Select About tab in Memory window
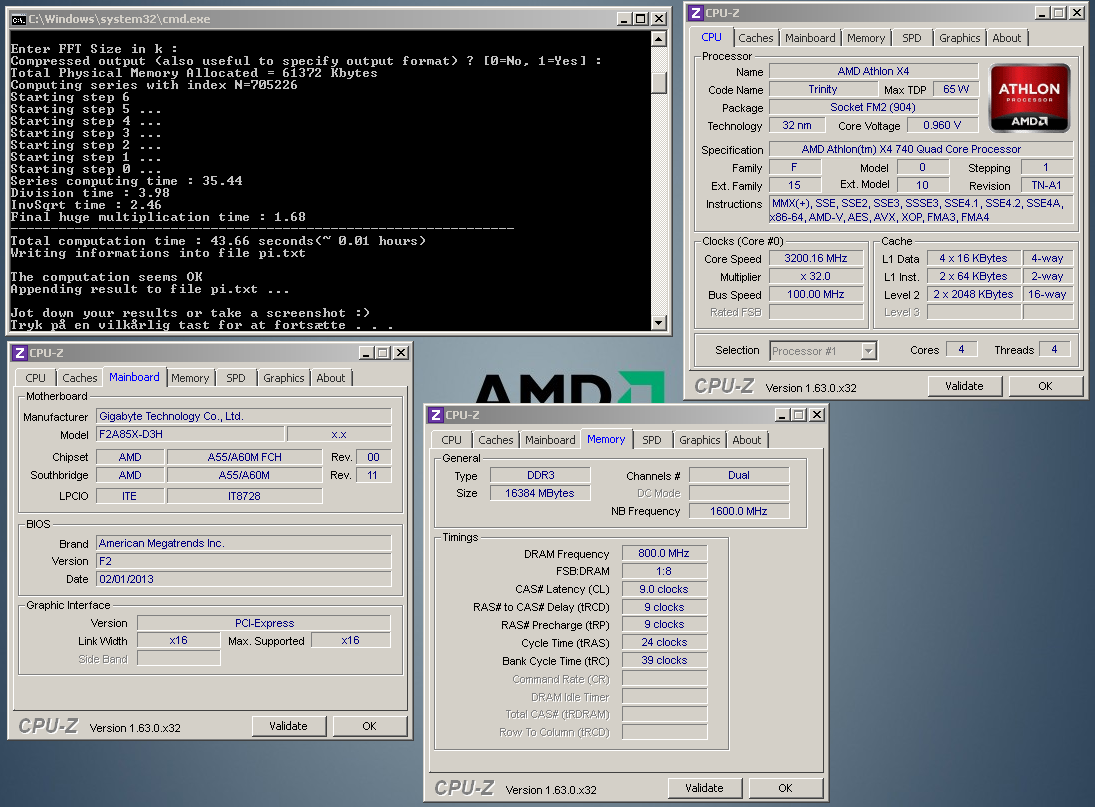 (747, 440)
